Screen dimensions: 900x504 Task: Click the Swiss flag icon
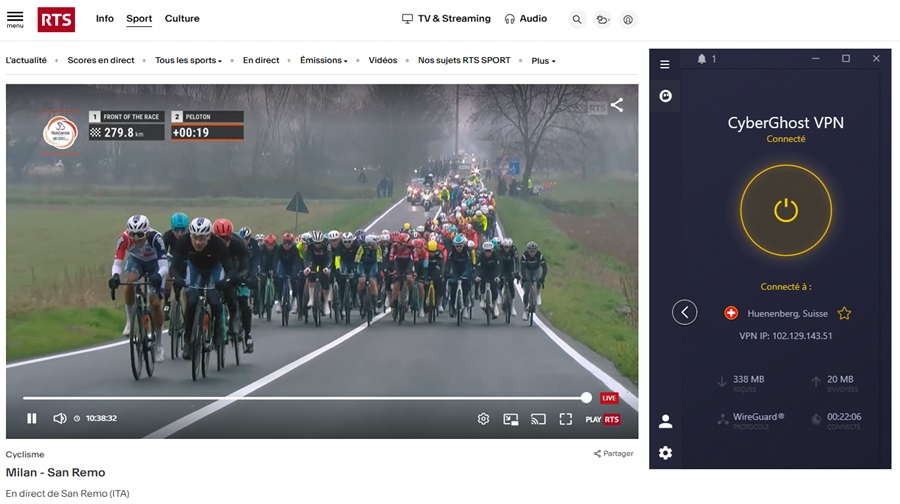[731, 313]
